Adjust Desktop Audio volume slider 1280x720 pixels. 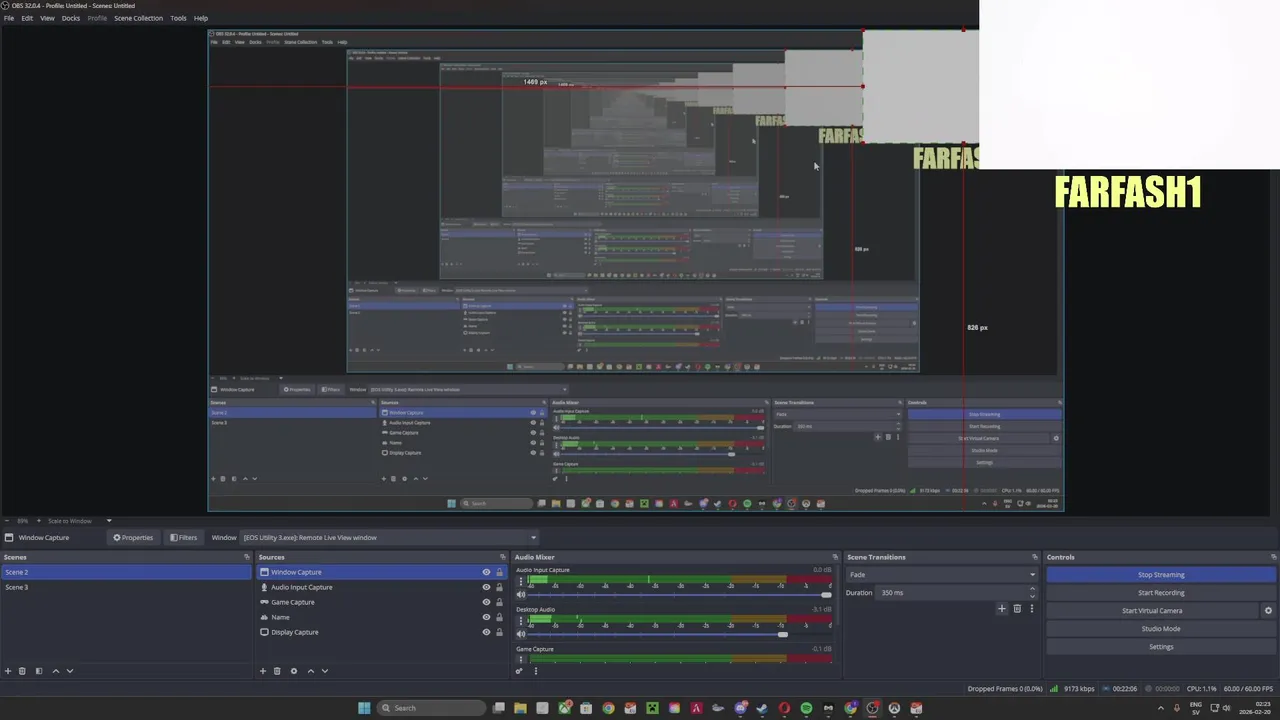[x=680, y=634]
